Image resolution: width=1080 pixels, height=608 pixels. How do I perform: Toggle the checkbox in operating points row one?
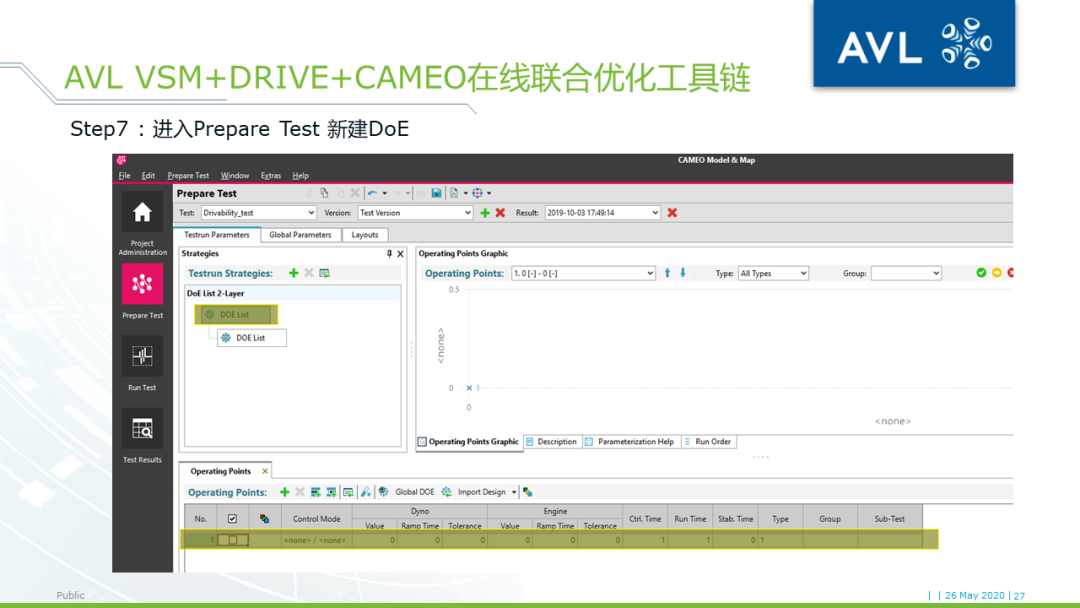pyautogui.click(x=234, y=538)
